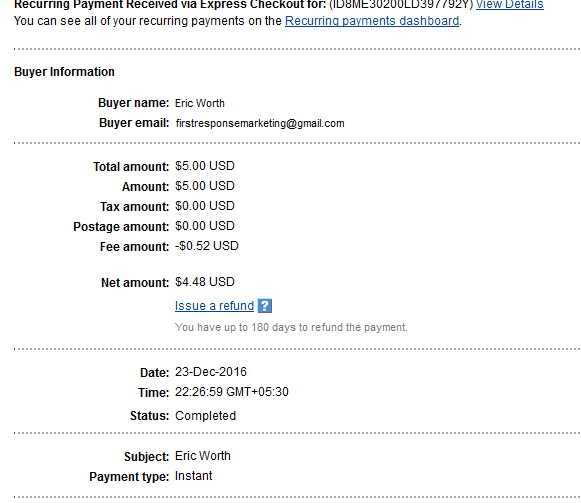Viewport: 581px width, 503px height.
Task: Click the Postage amount value $0.00 USD
Action: (205, 226)
